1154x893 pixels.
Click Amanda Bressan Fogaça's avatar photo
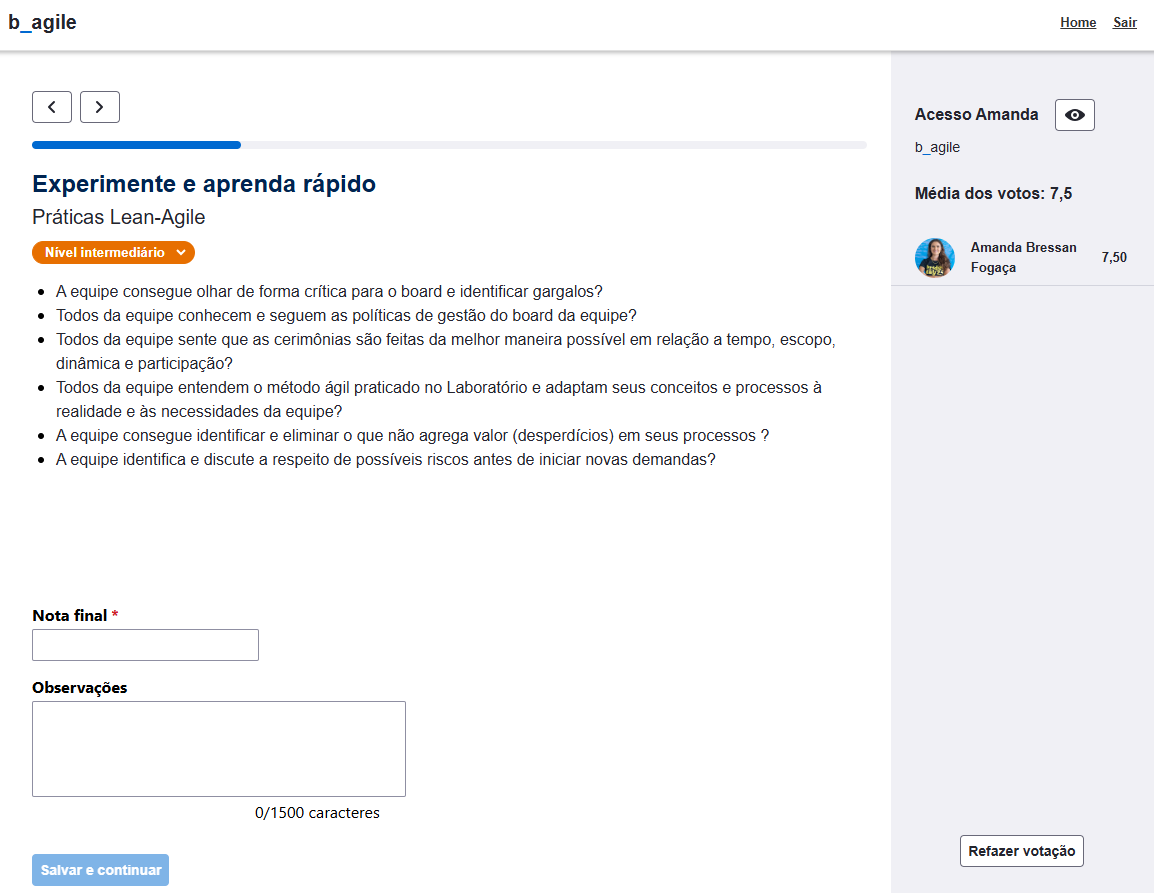[934, 258]
